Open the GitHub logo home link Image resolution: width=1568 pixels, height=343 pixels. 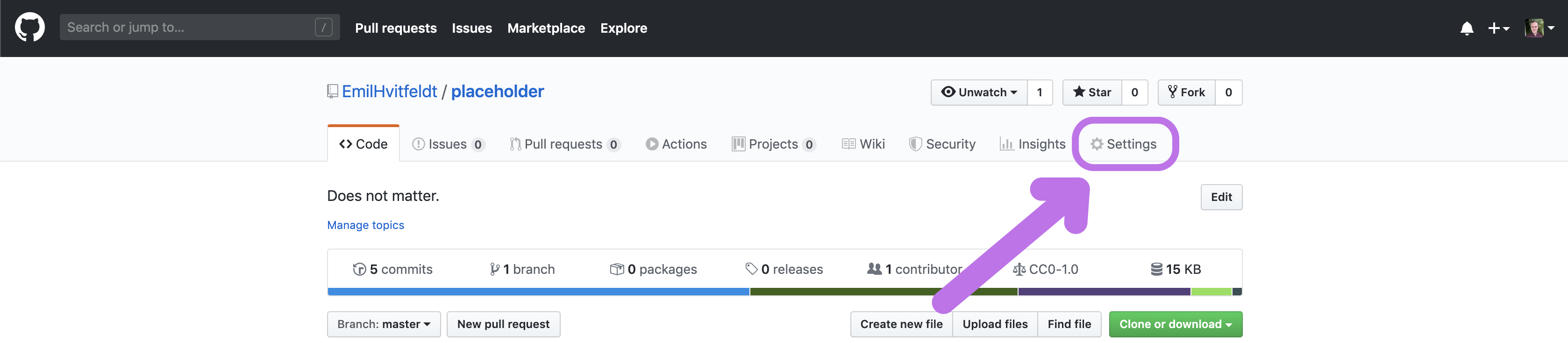(x=29, y=28)
